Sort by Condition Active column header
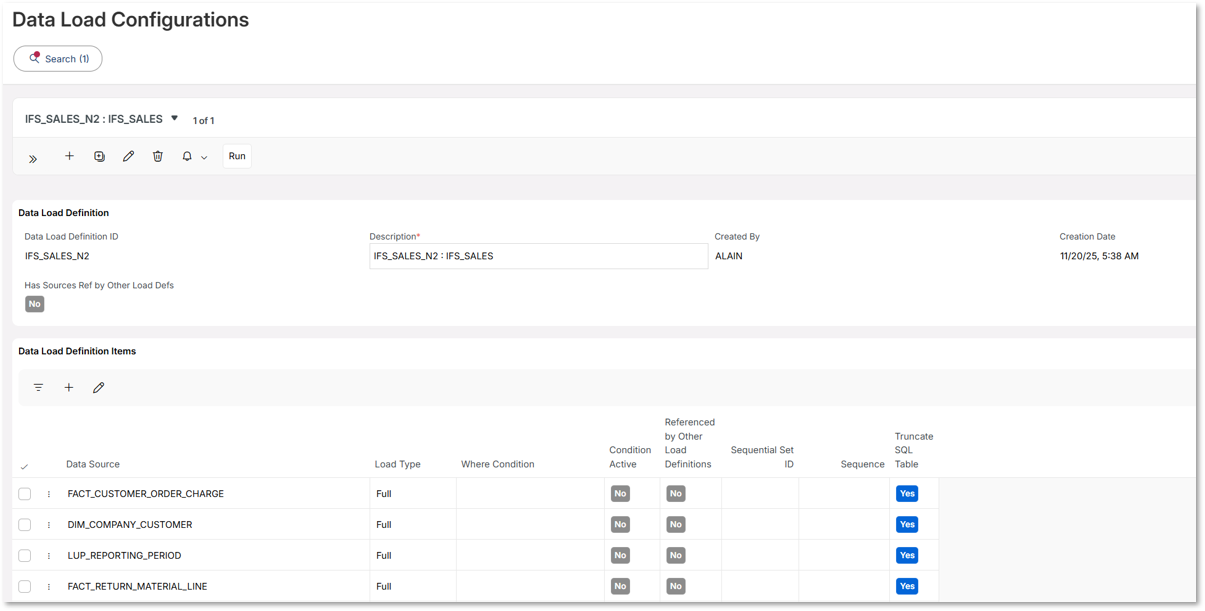Viewport: 1205px width, 611px height. (630, 457)
